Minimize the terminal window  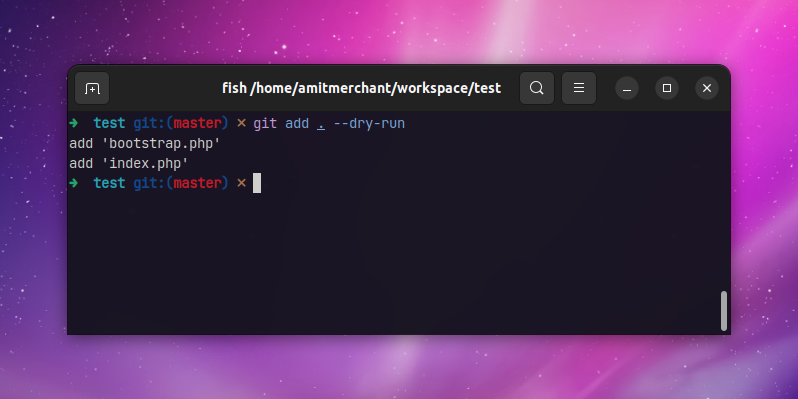(x=627, y=89)
